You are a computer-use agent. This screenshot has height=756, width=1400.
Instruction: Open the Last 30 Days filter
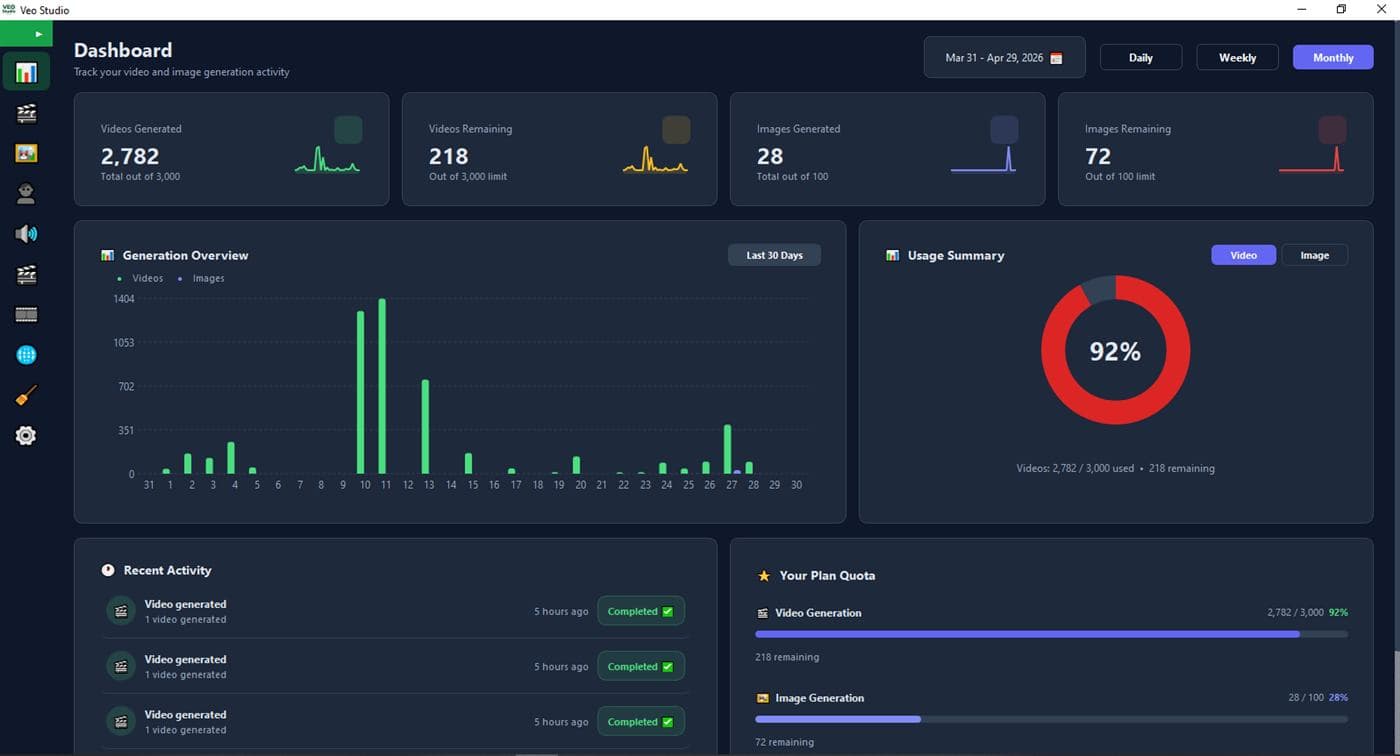[x=774, y=255]
